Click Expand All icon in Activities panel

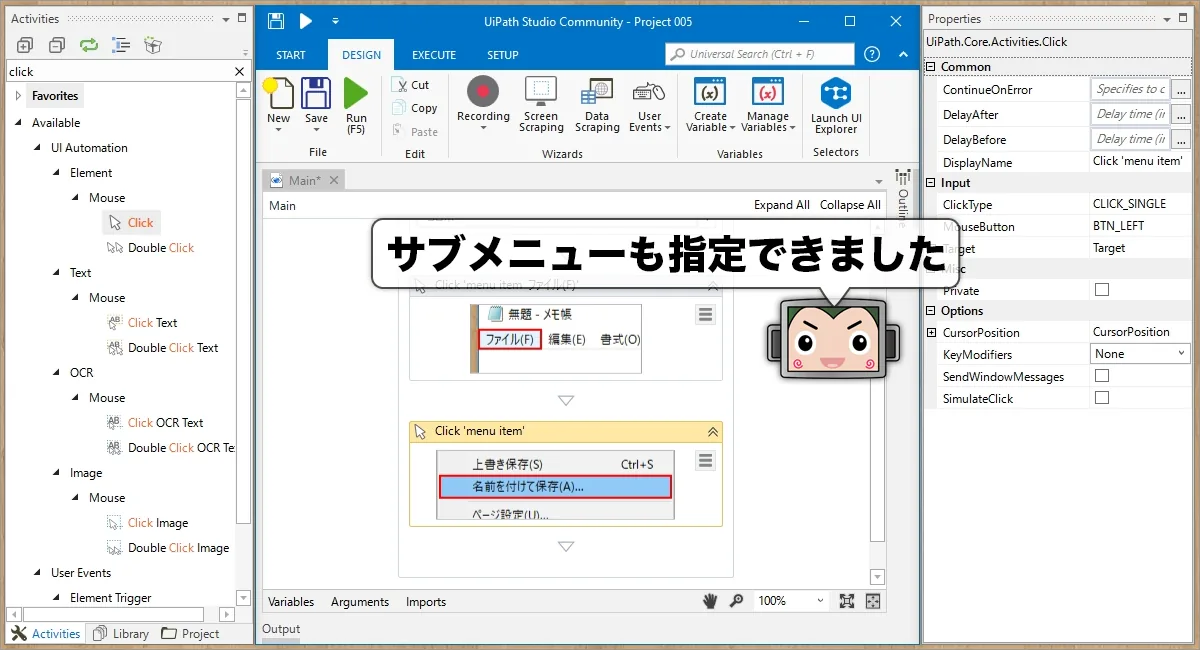[25, 44]
